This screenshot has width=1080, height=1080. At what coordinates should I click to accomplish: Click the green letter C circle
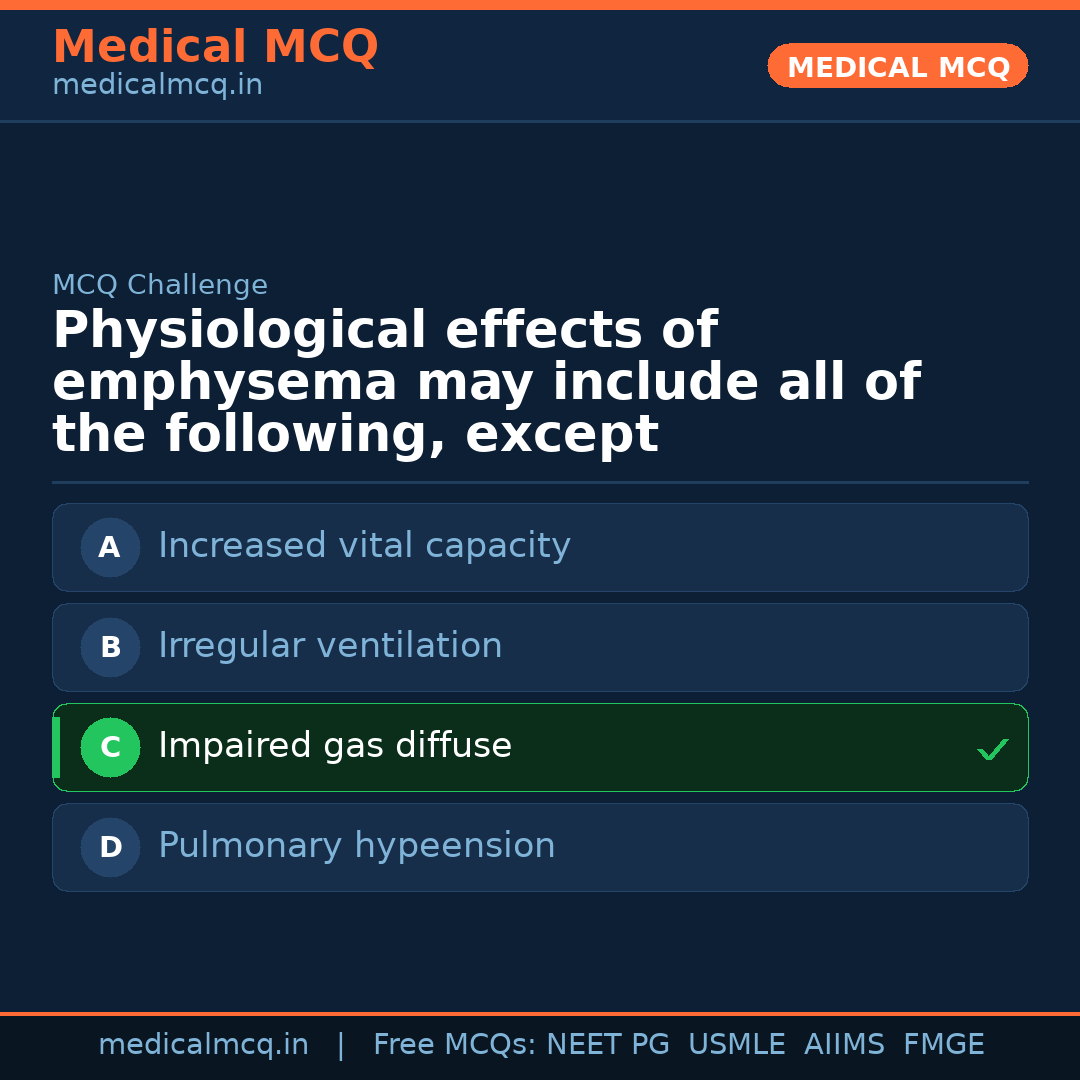pyautogui.click(x=110, y=747)
